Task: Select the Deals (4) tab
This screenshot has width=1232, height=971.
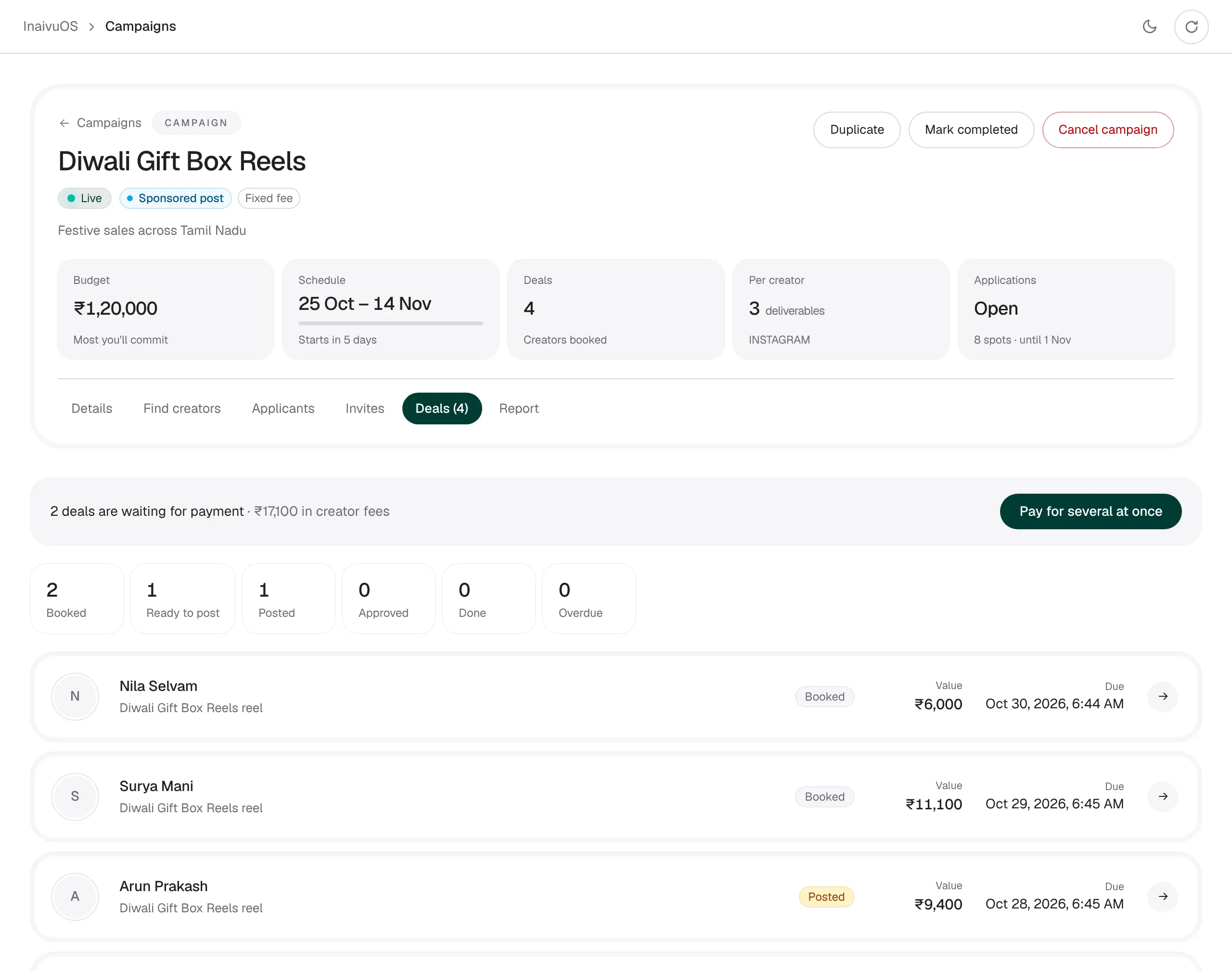Action: pos(442,408)
